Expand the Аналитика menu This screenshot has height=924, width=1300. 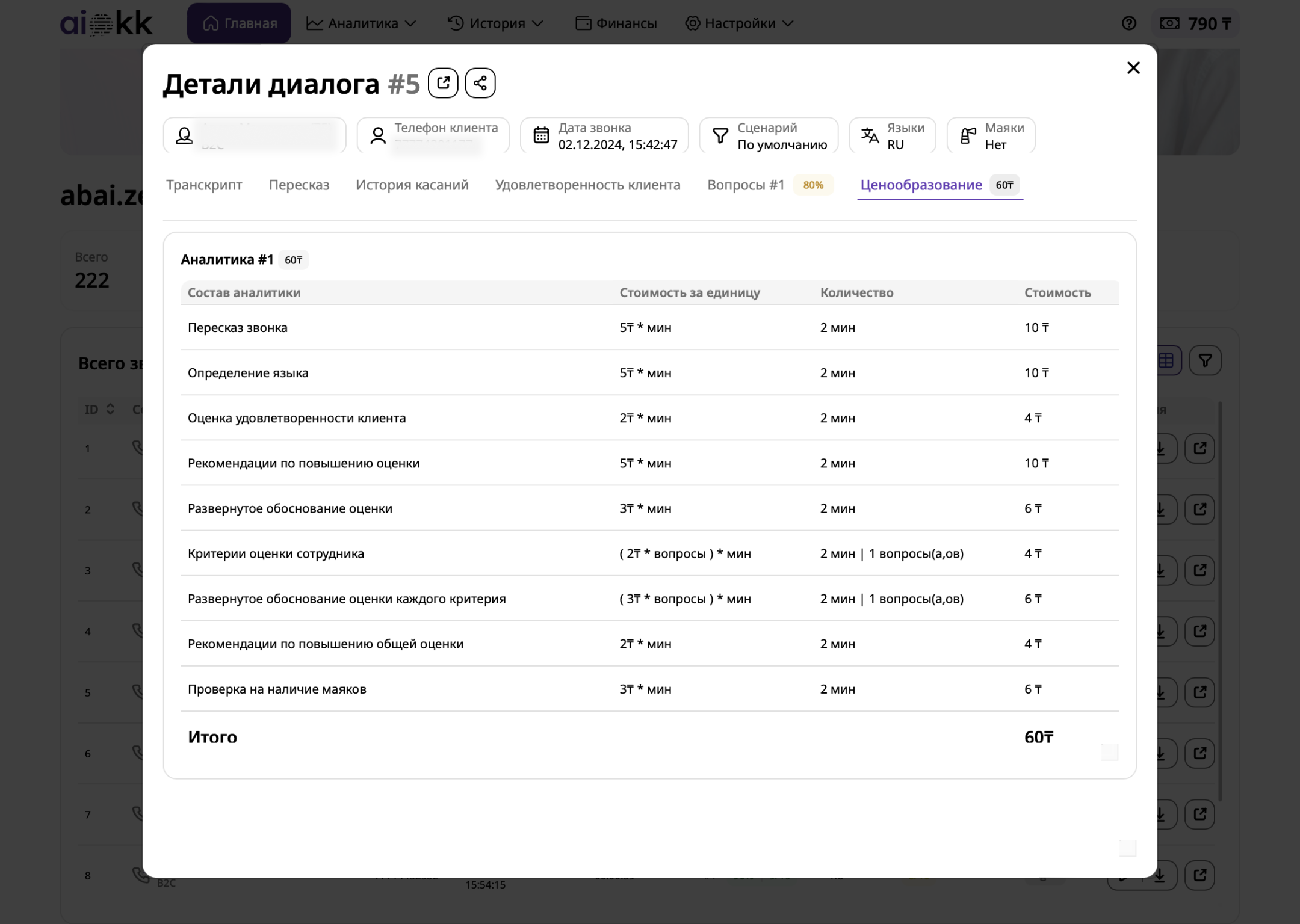(x=362, y=23)
